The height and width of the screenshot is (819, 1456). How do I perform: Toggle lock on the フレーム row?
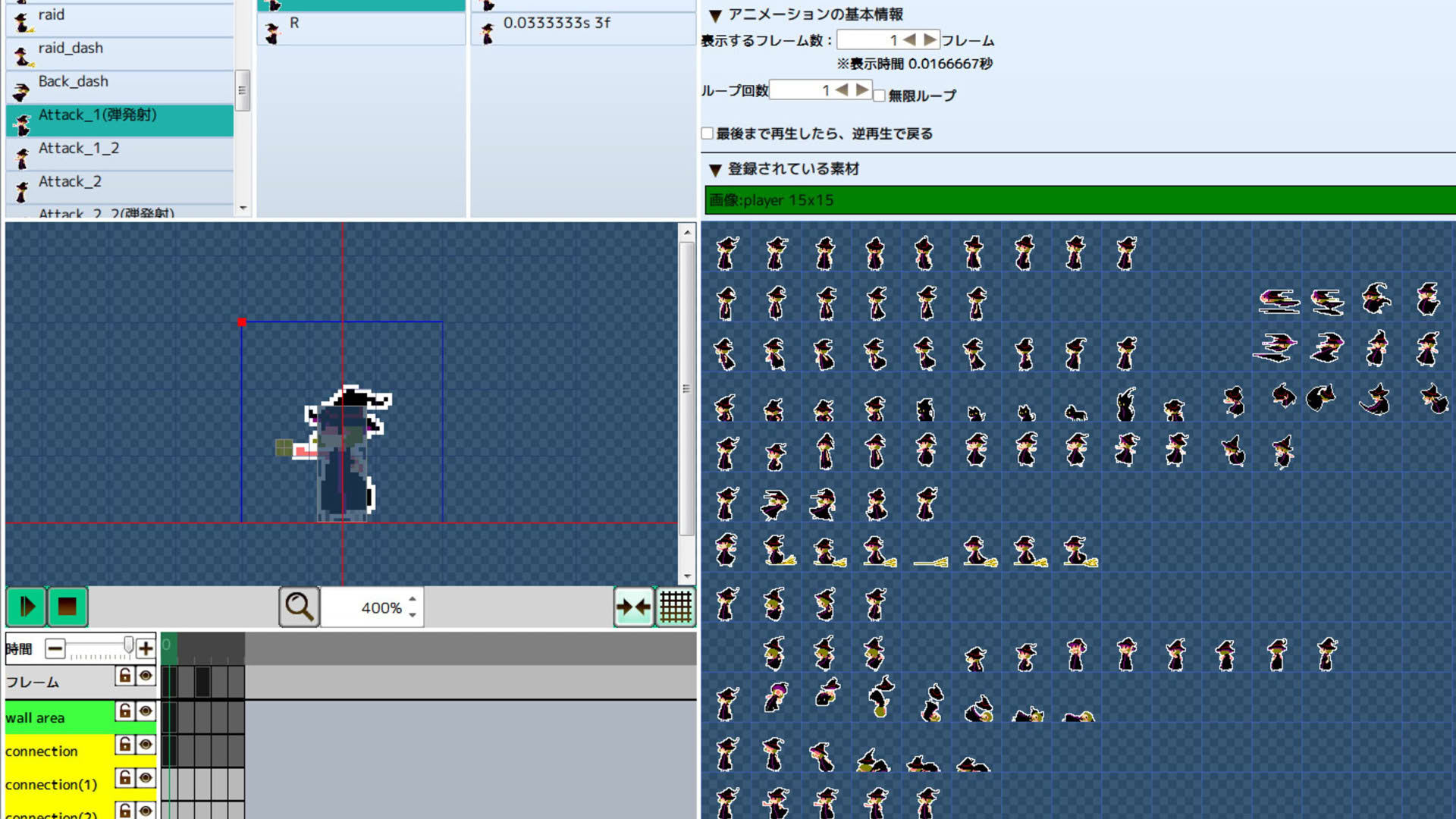click(x=125, y=676)
